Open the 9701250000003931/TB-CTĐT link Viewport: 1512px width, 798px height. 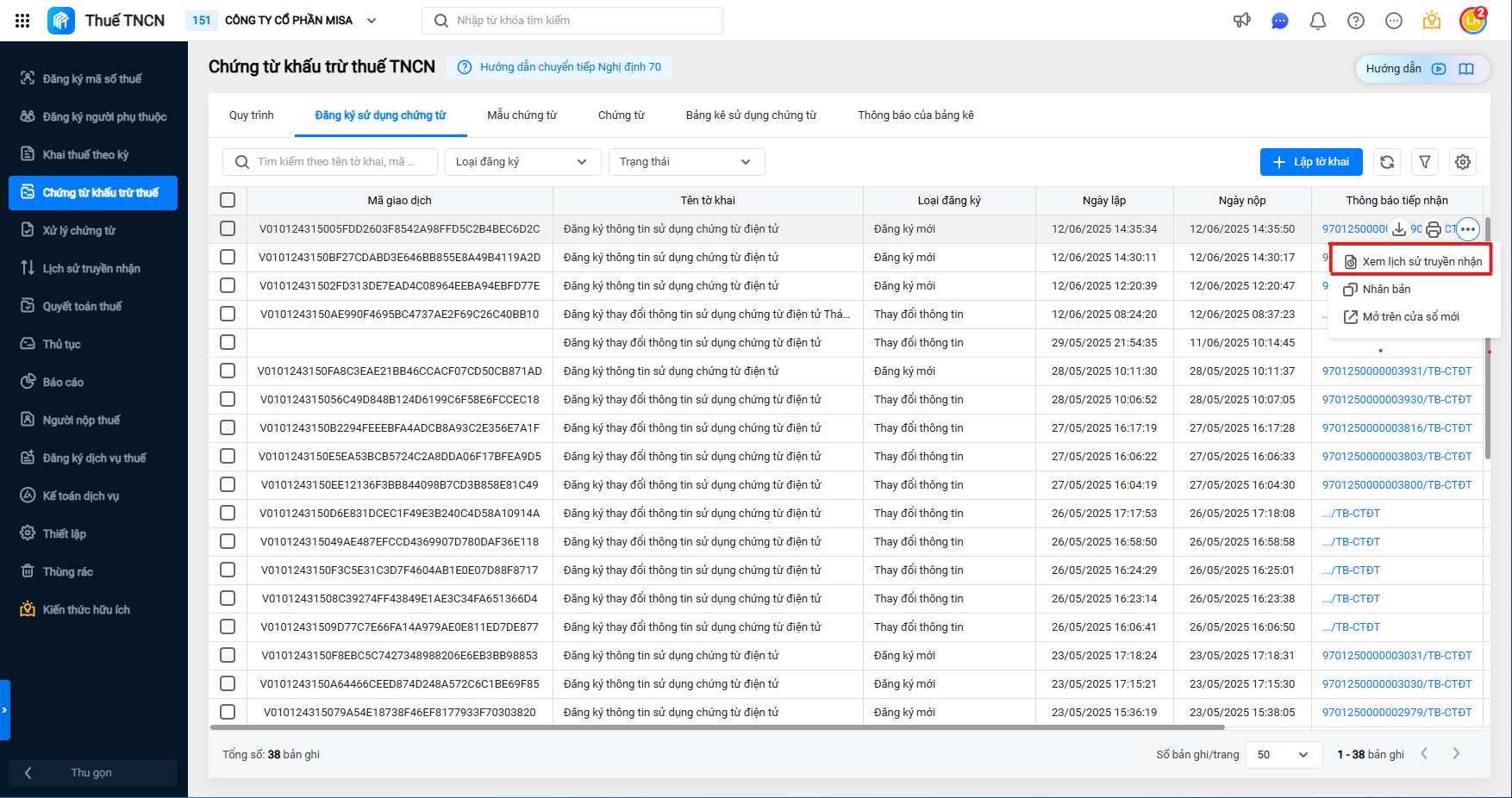1396,371
